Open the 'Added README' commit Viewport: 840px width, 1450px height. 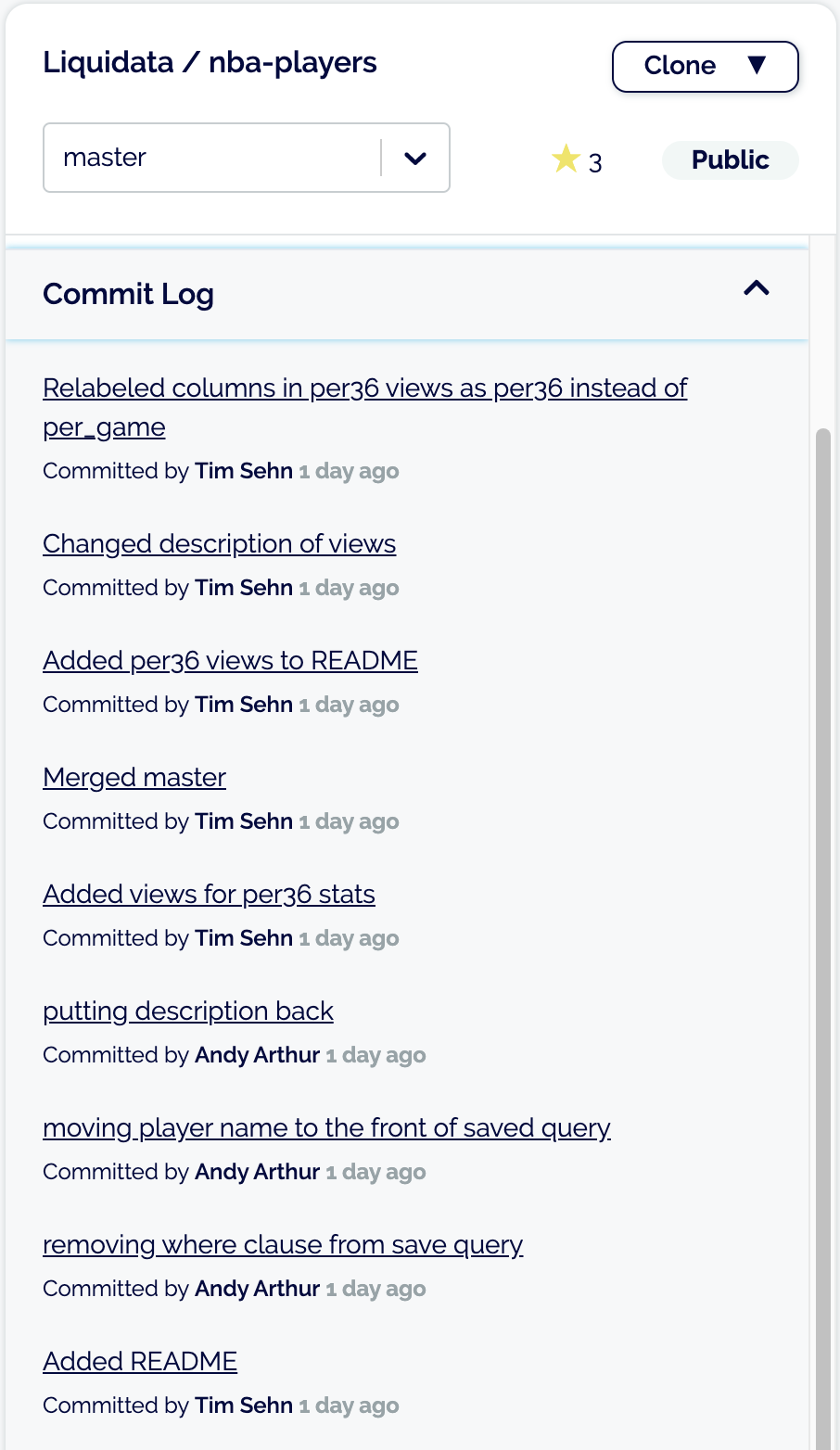tap(139, 1362)
